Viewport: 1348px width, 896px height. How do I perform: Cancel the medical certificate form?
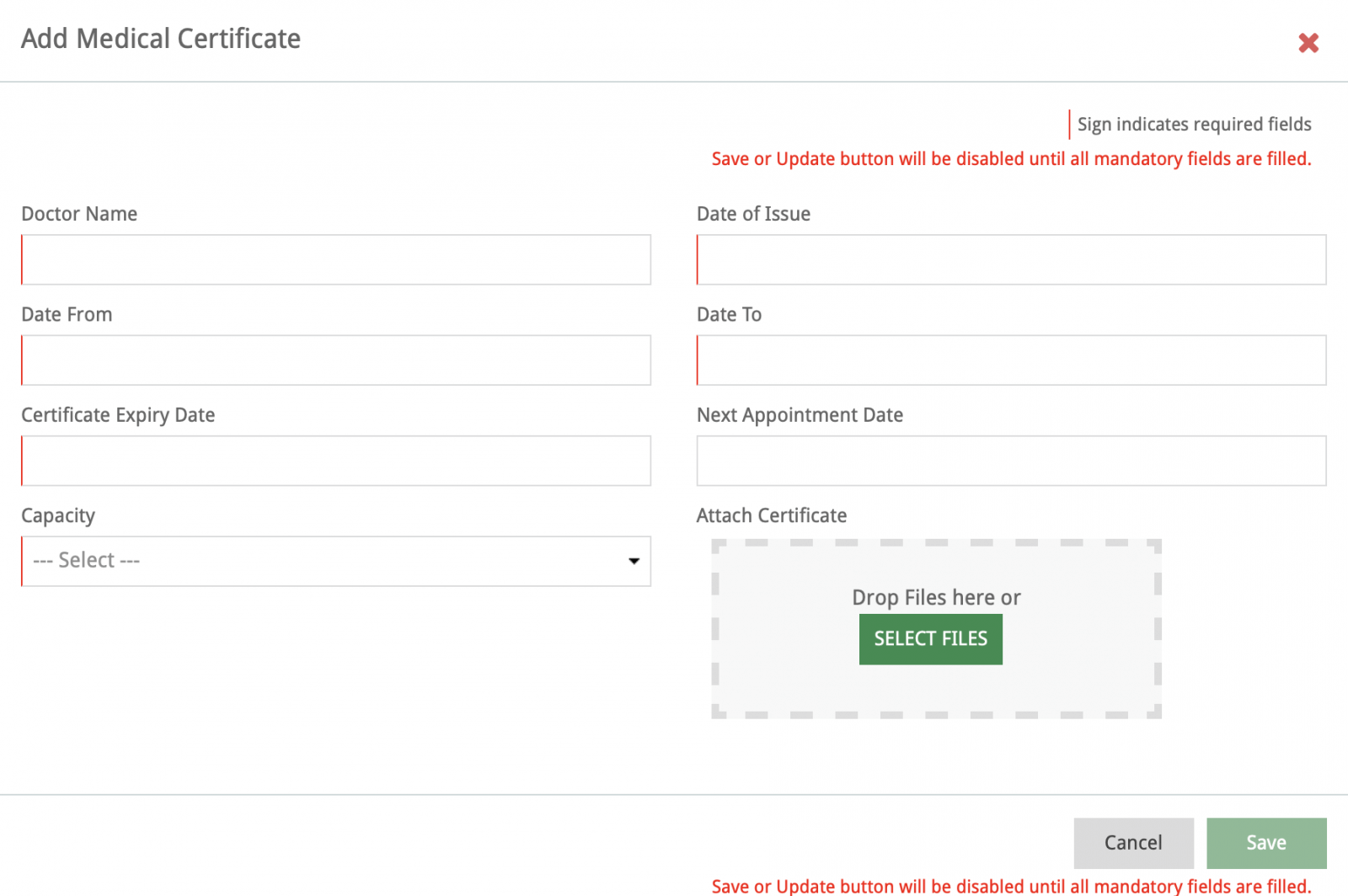pos(1133,843)
